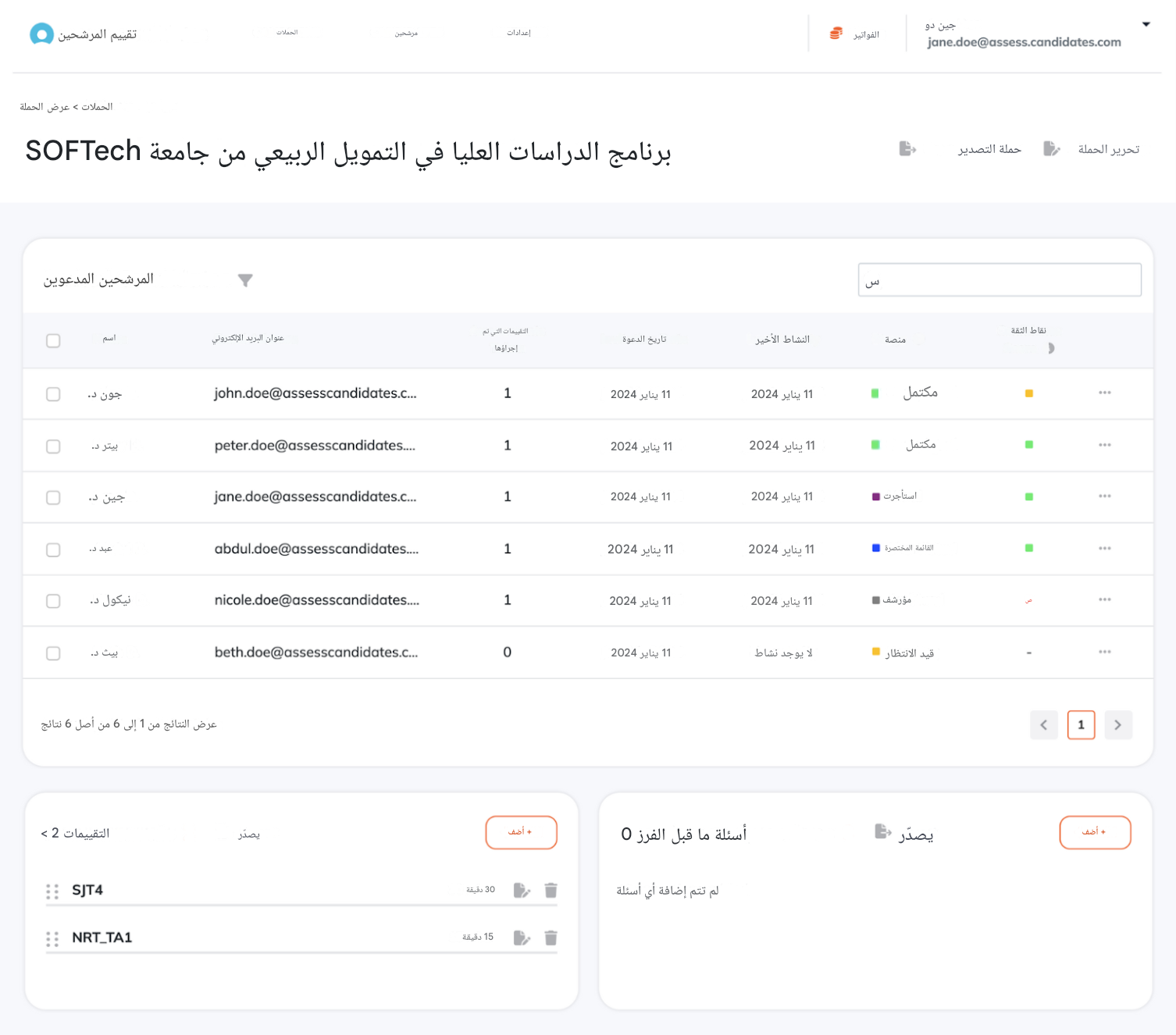Click the export icon beside حملة التصدير
1176x1035 pixels.
coord(907,148)
